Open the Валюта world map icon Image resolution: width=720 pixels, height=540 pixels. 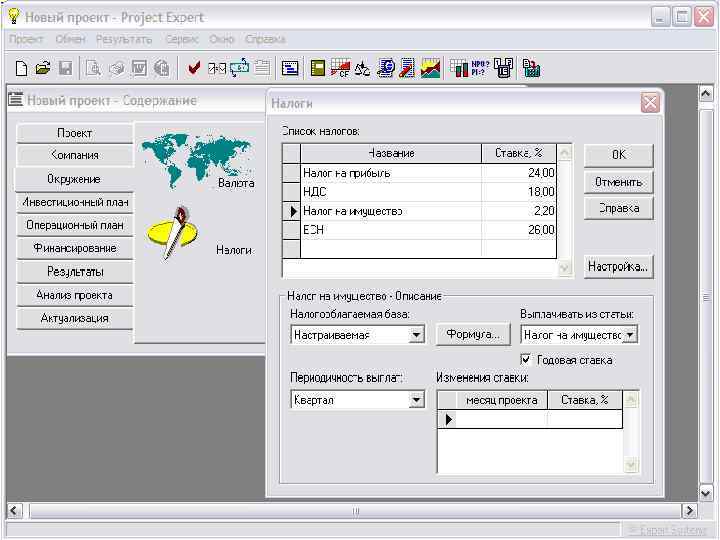pyautogui.click(x=196, y=161)
